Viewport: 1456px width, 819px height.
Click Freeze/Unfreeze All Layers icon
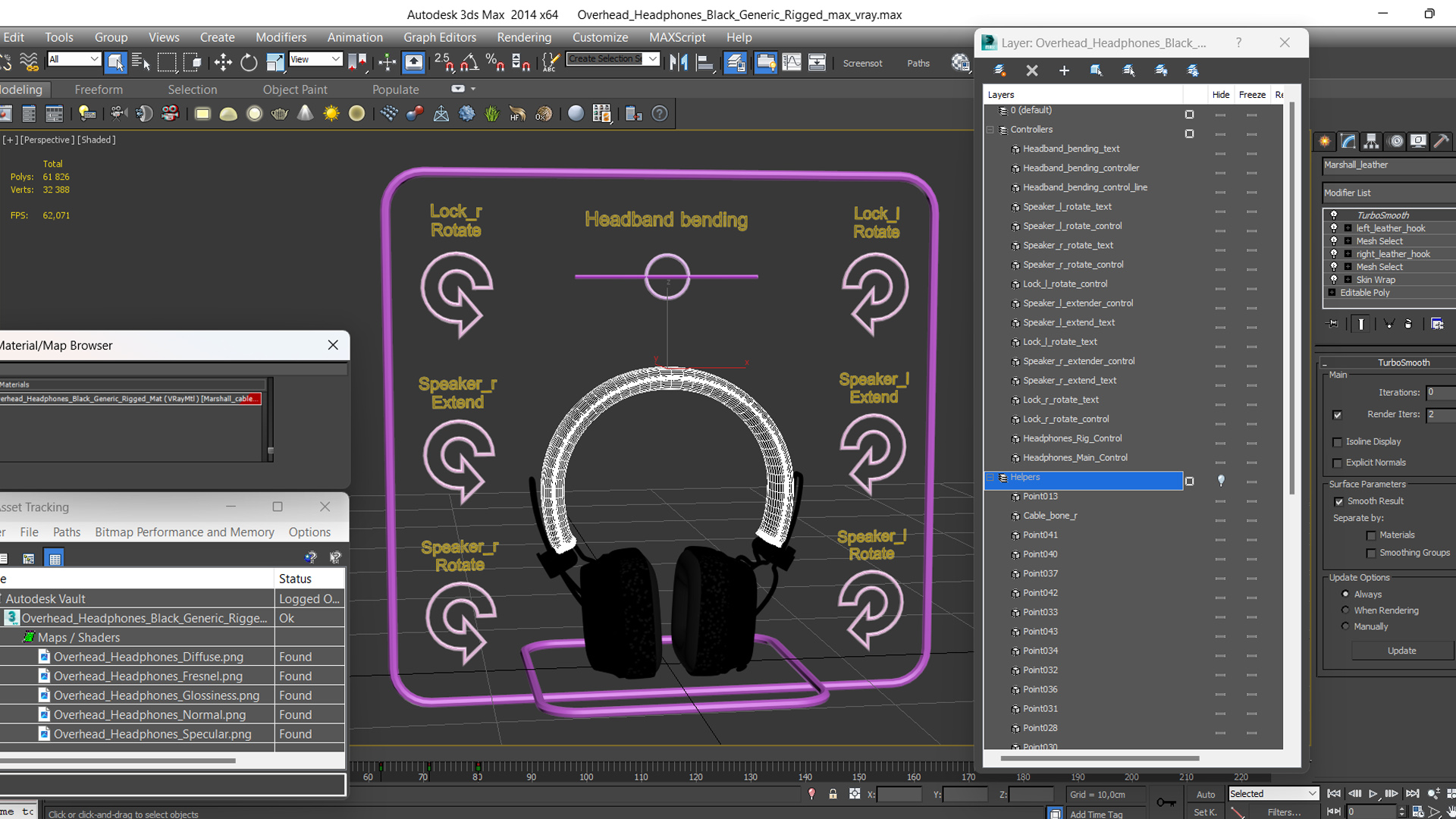tap(1193, 71)
